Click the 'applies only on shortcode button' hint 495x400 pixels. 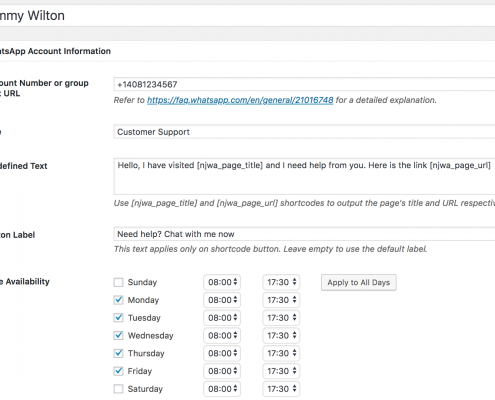270,249
